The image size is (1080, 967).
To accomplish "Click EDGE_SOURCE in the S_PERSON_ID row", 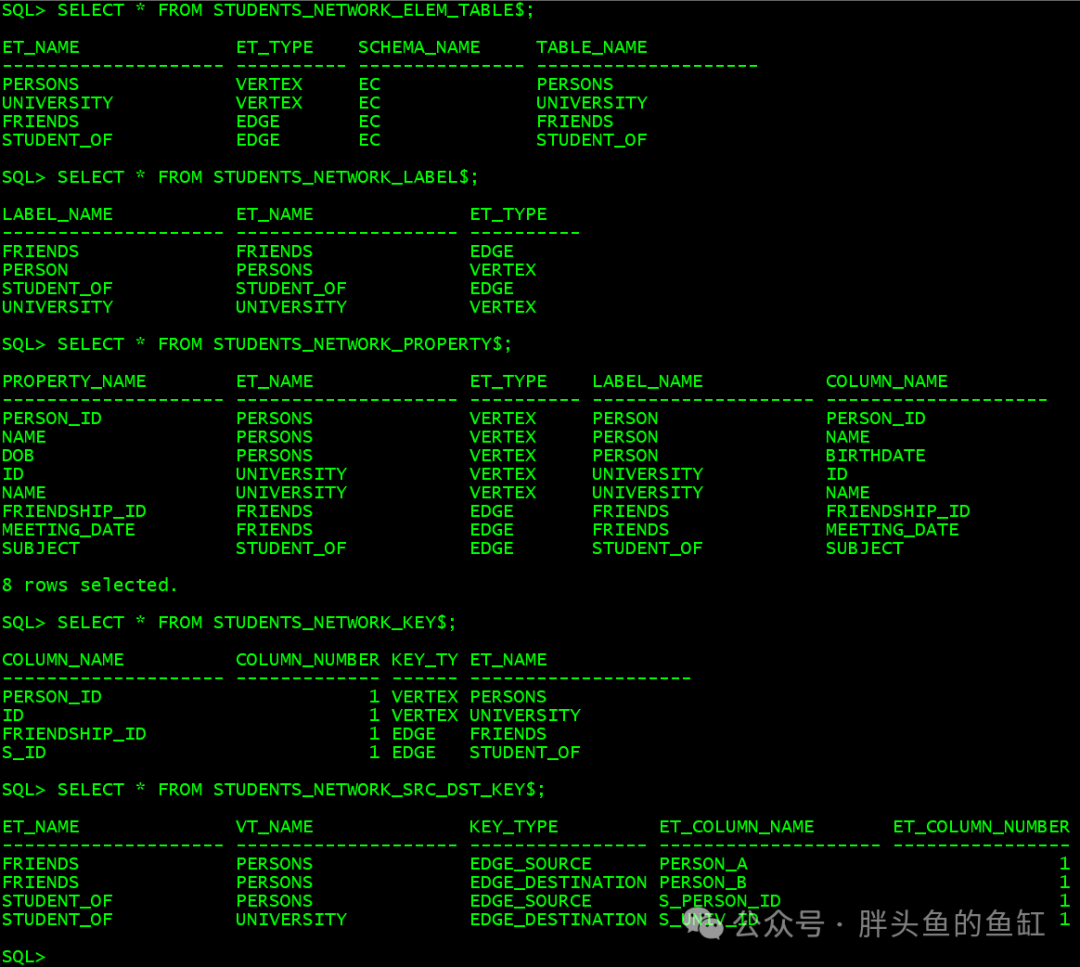I will click(x=530, y=901).
